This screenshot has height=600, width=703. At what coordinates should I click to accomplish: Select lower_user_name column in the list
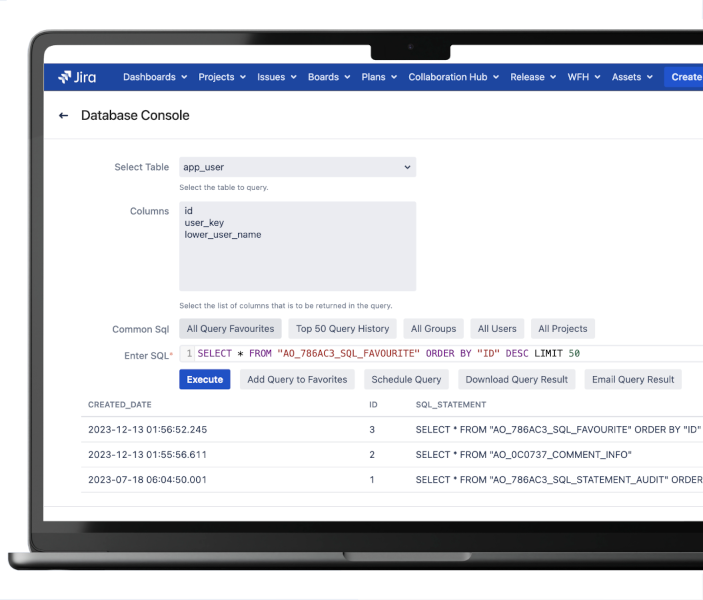(x=223, y=235)
